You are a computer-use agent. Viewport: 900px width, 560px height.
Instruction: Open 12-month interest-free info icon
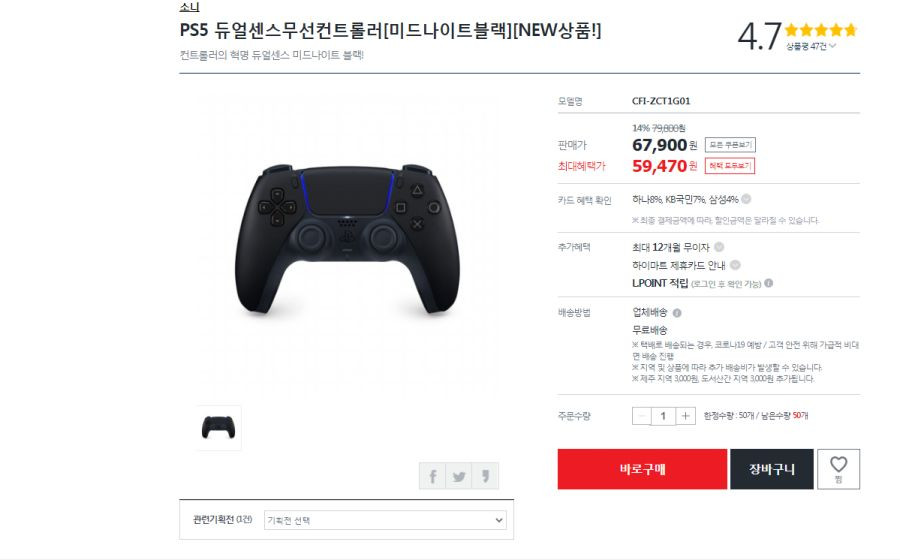click(719, 247)
